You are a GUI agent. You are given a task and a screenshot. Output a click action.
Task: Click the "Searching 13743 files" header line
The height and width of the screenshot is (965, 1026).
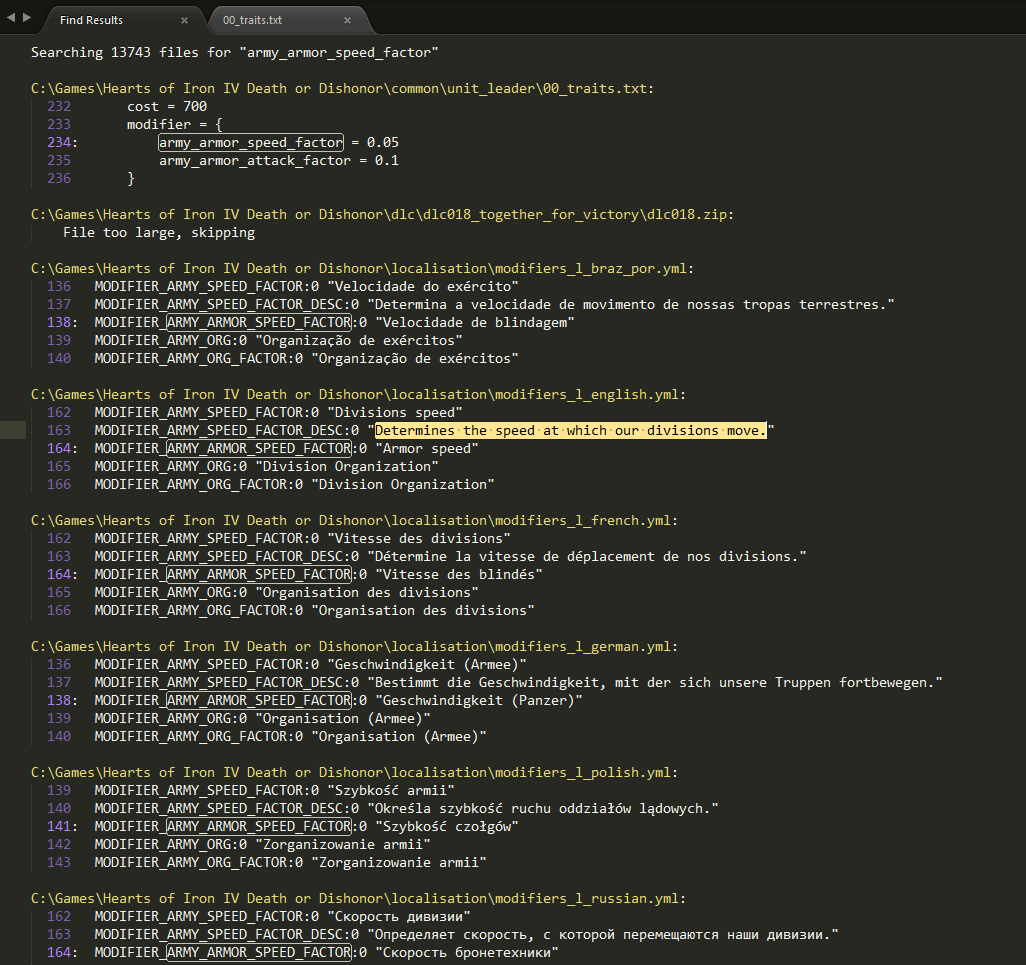tap(235, 52)
